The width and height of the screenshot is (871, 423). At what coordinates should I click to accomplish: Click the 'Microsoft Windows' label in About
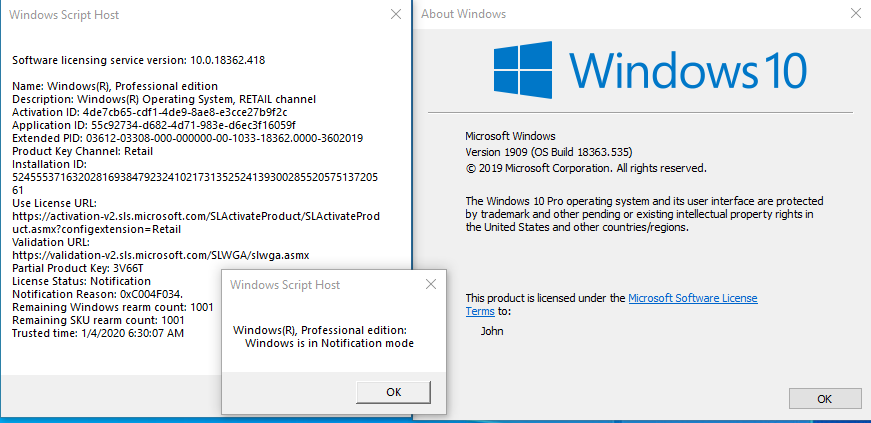point(510,136)
